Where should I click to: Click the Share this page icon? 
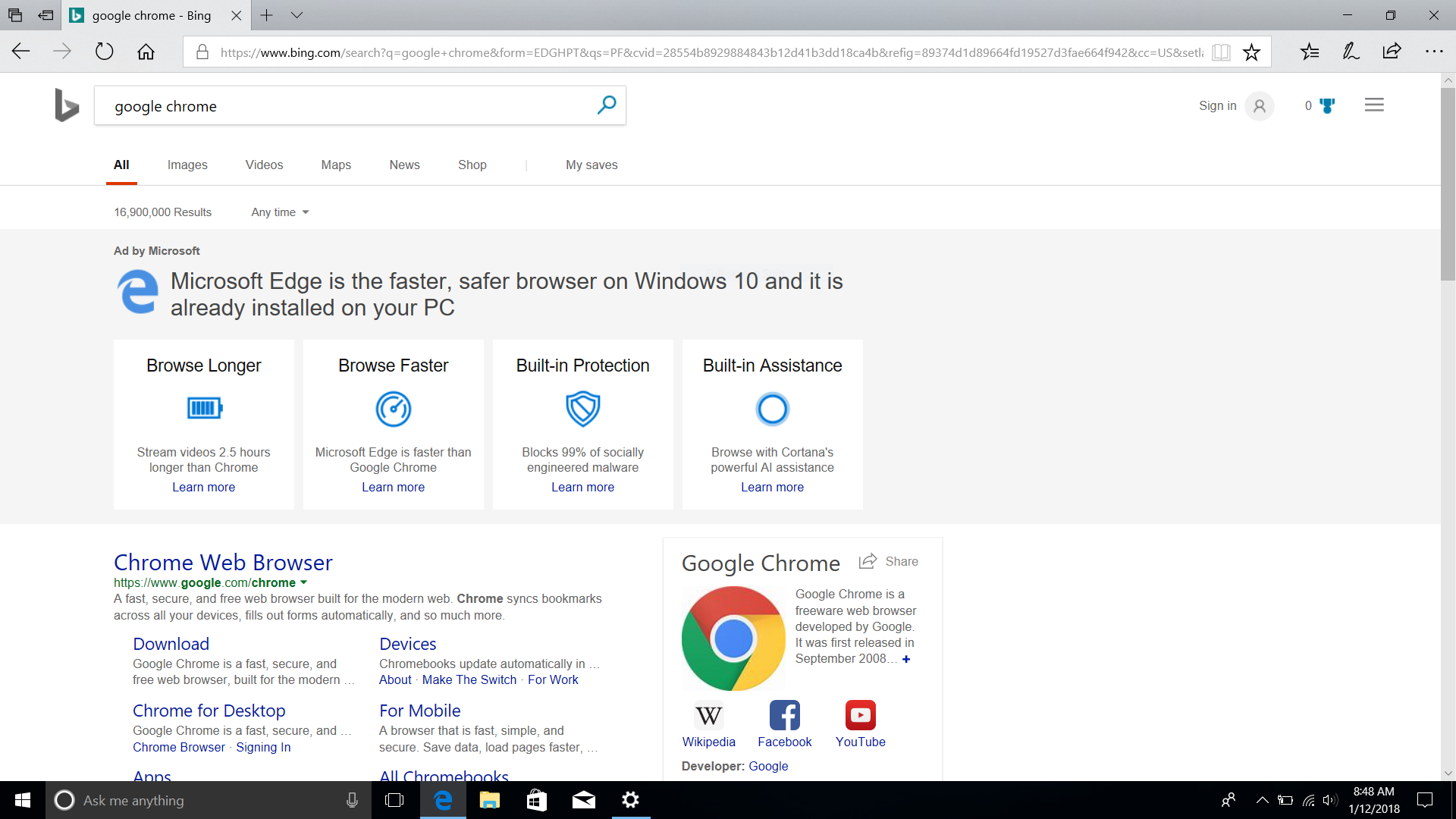pos(1392,52)
